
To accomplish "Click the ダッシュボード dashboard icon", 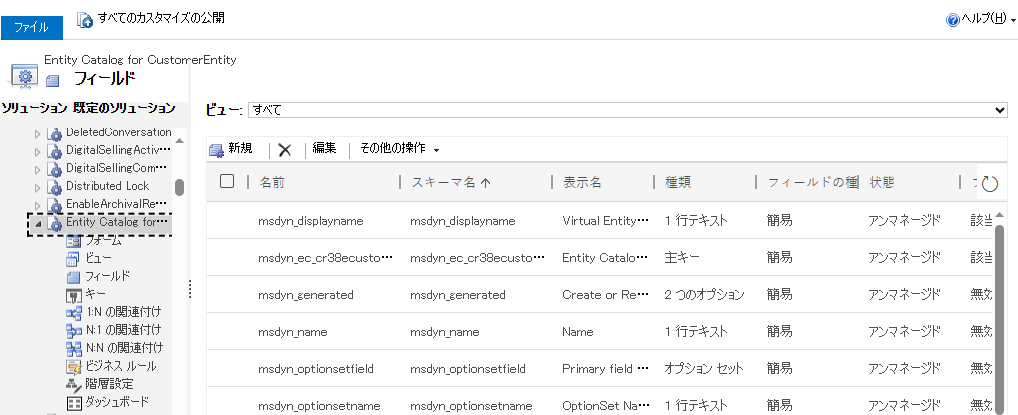I will 74,403.
